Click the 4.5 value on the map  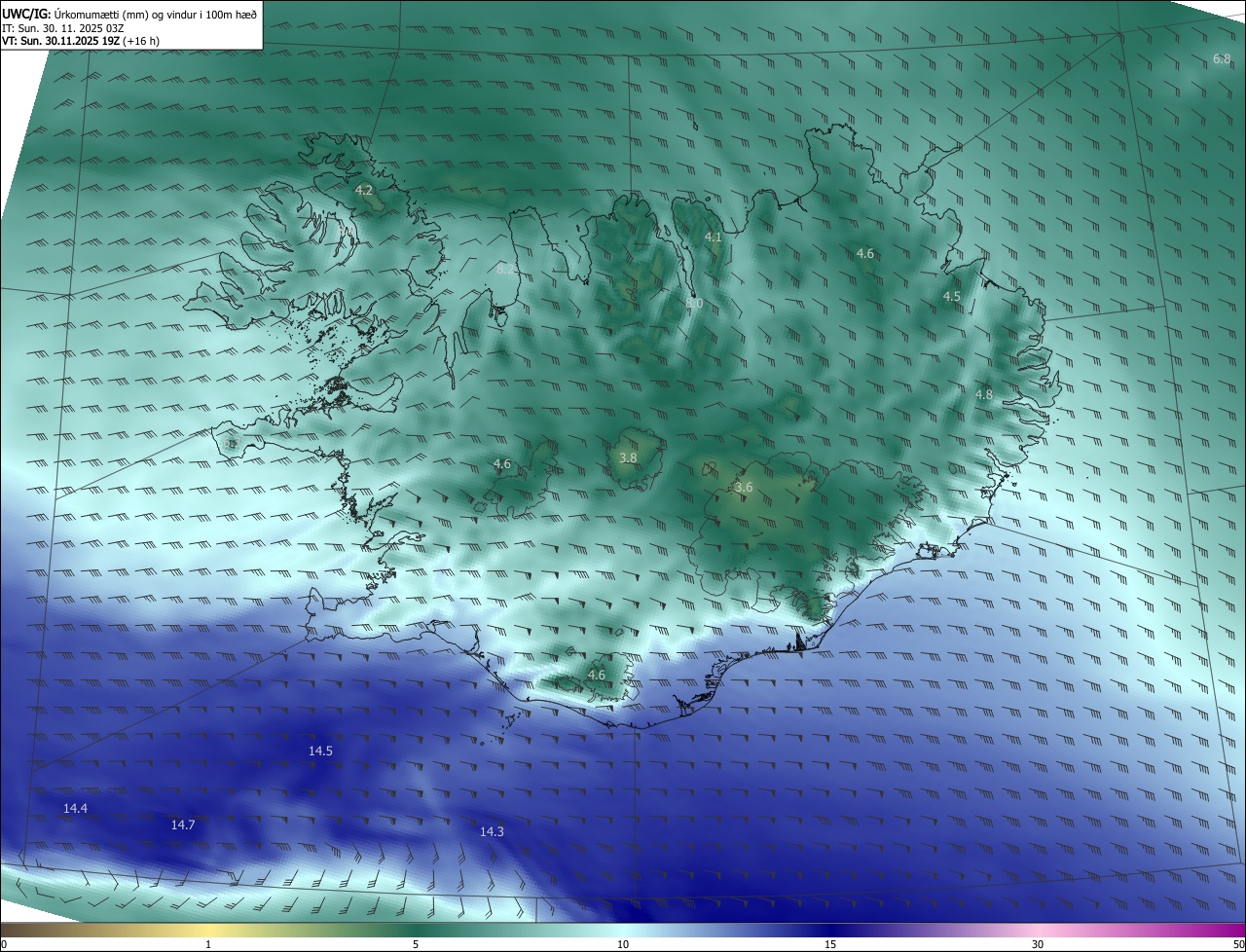(951, 296)
